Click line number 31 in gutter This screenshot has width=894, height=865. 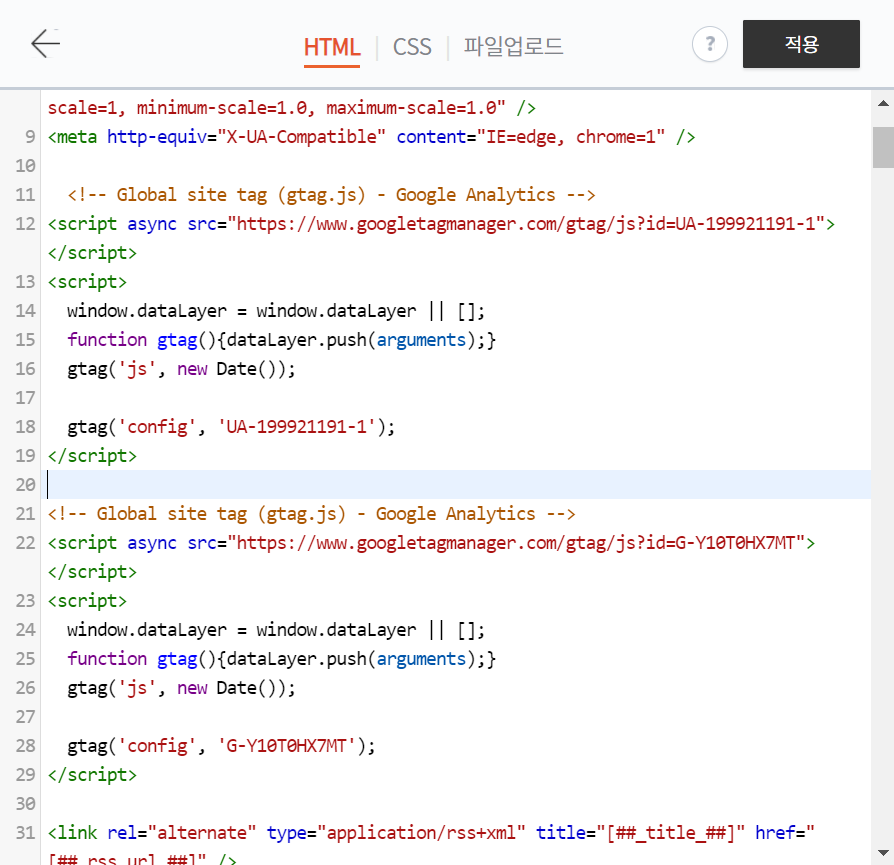25,833
